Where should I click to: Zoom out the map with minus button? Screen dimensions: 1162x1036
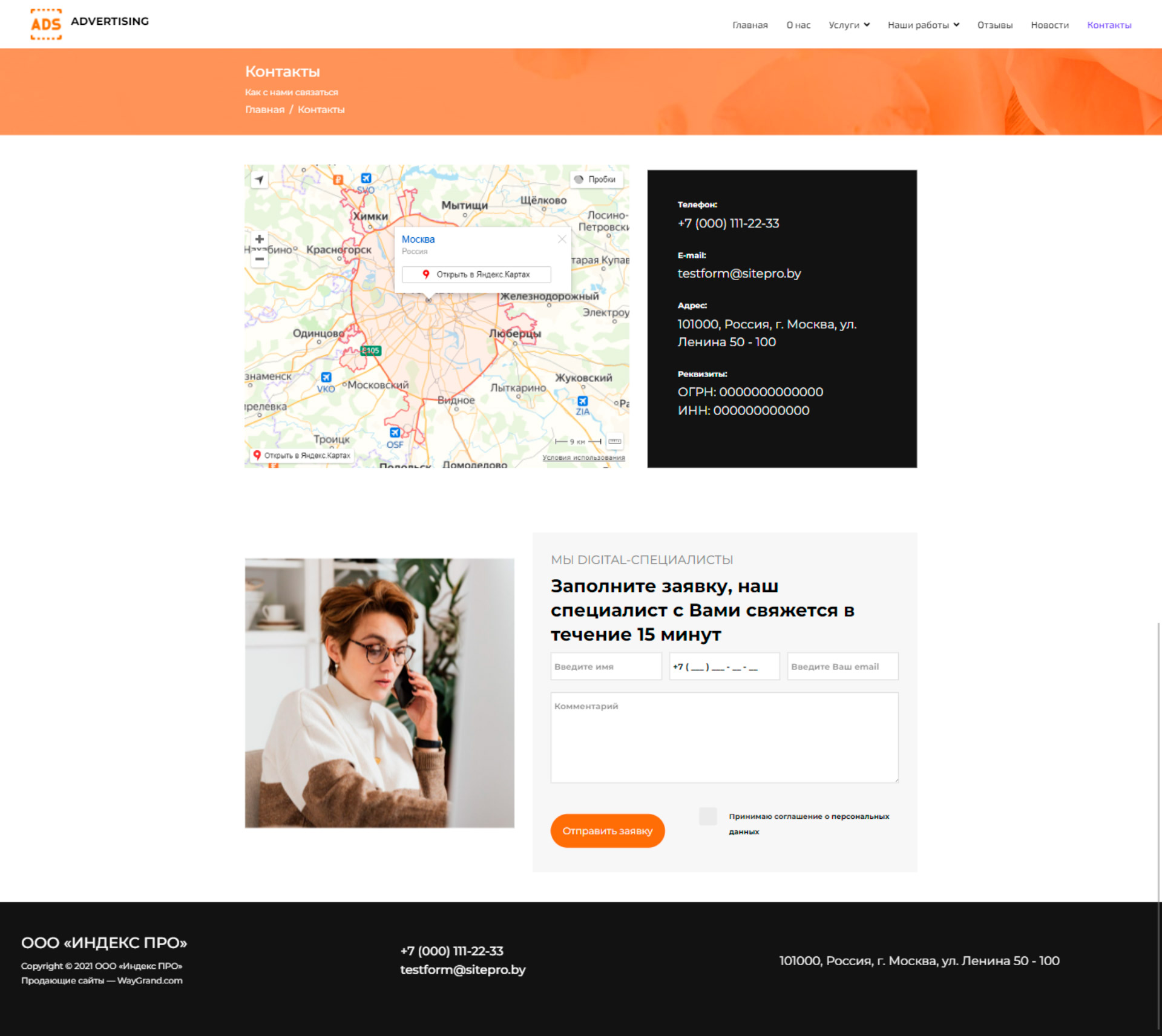(x=259, y=258)
